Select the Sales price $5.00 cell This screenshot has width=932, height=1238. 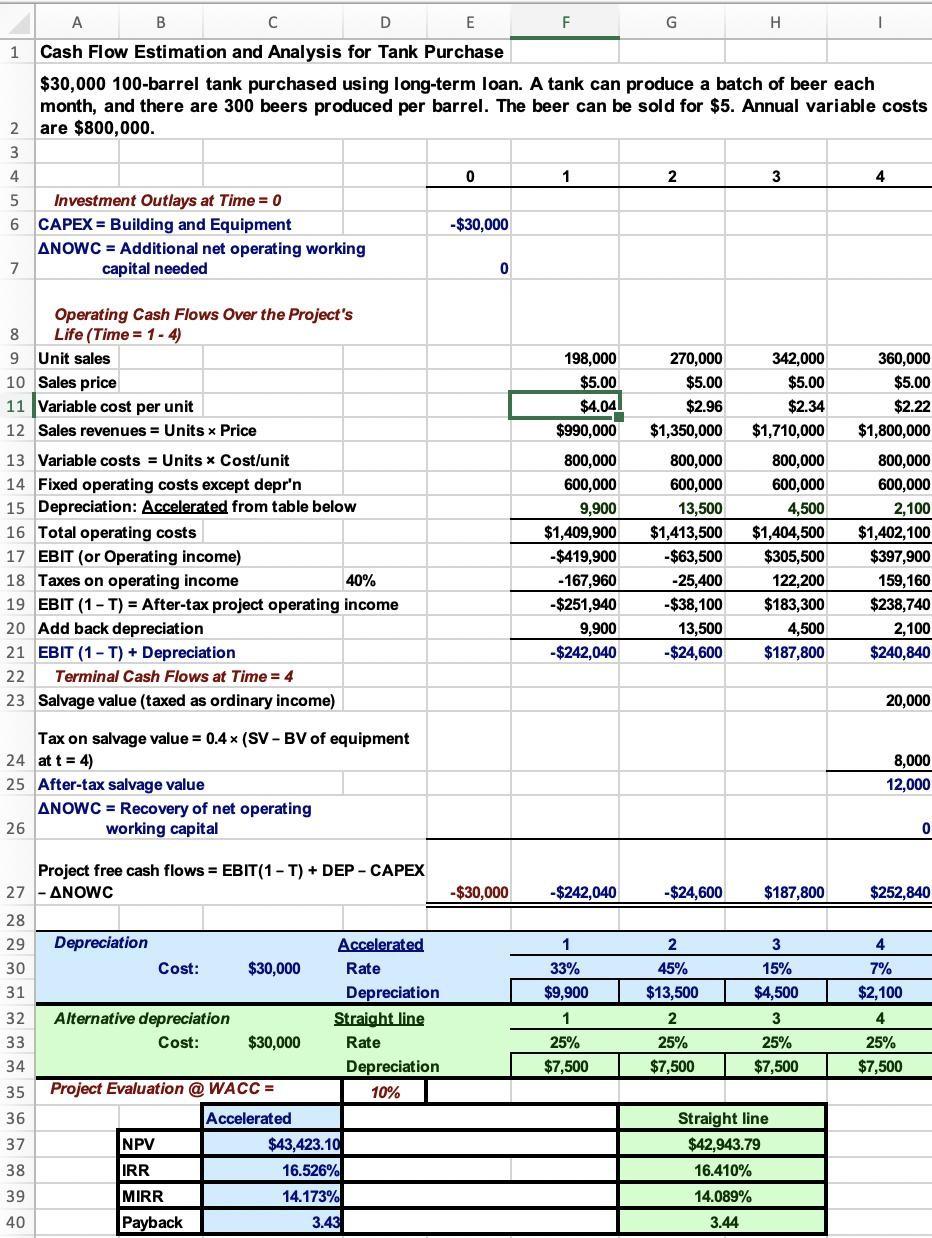tap(566, 382)
